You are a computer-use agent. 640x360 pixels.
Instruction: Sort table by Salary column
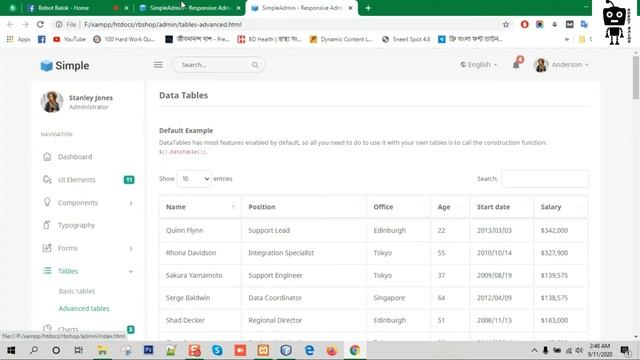(561, 207)
